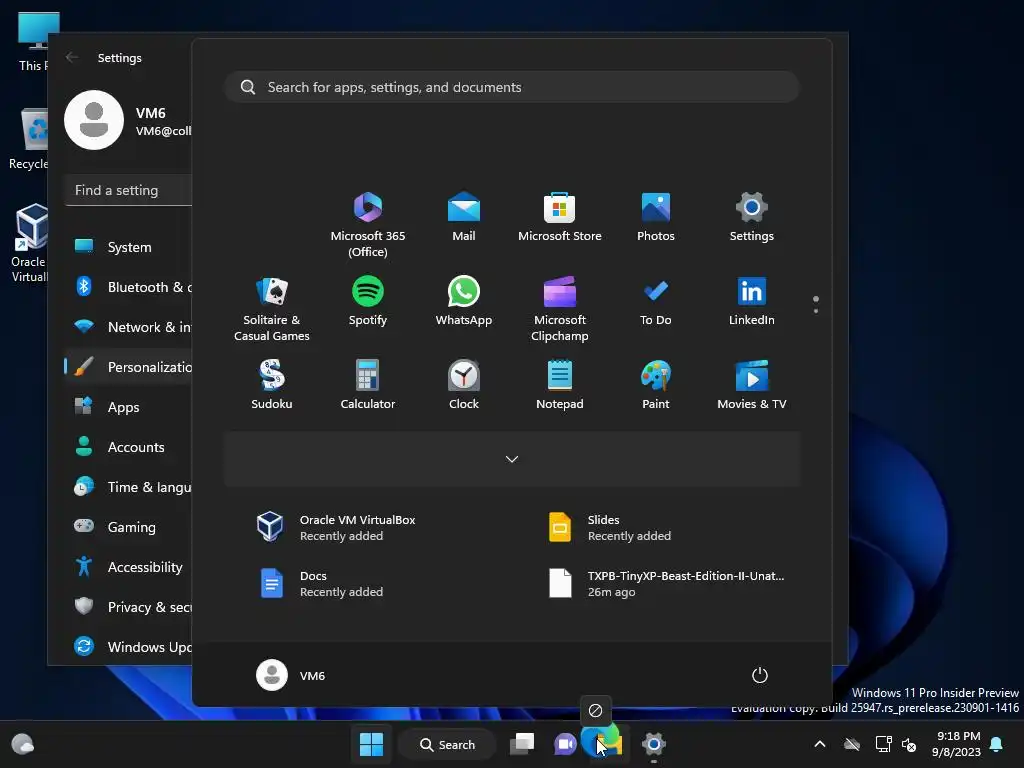
Task: Open Microsoft Clipchamp
Action: point(560,308)
